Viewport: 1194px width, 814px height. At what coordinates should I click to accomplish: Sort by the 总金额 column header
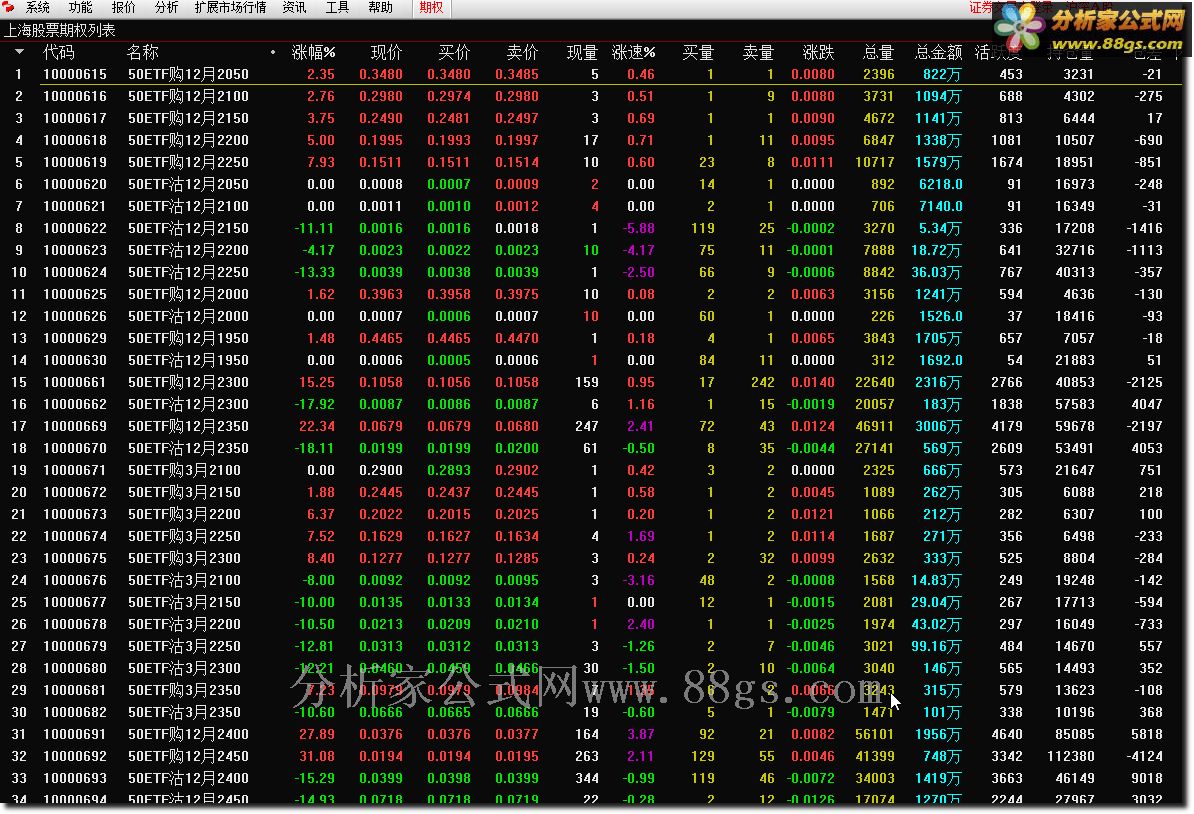(x=938, y=52)
